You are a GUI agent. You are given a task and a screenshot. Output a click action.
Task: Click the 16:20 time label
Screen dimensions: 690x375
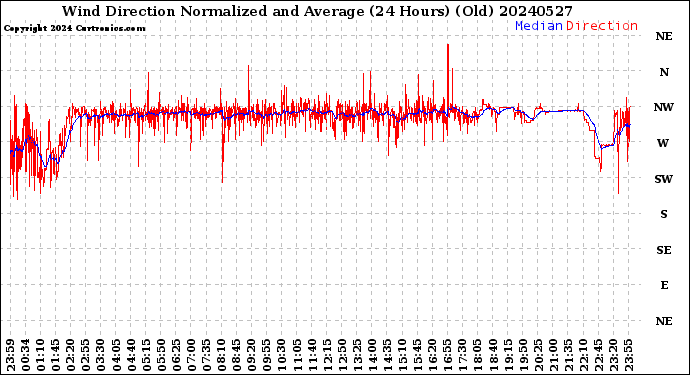[432, 355]
